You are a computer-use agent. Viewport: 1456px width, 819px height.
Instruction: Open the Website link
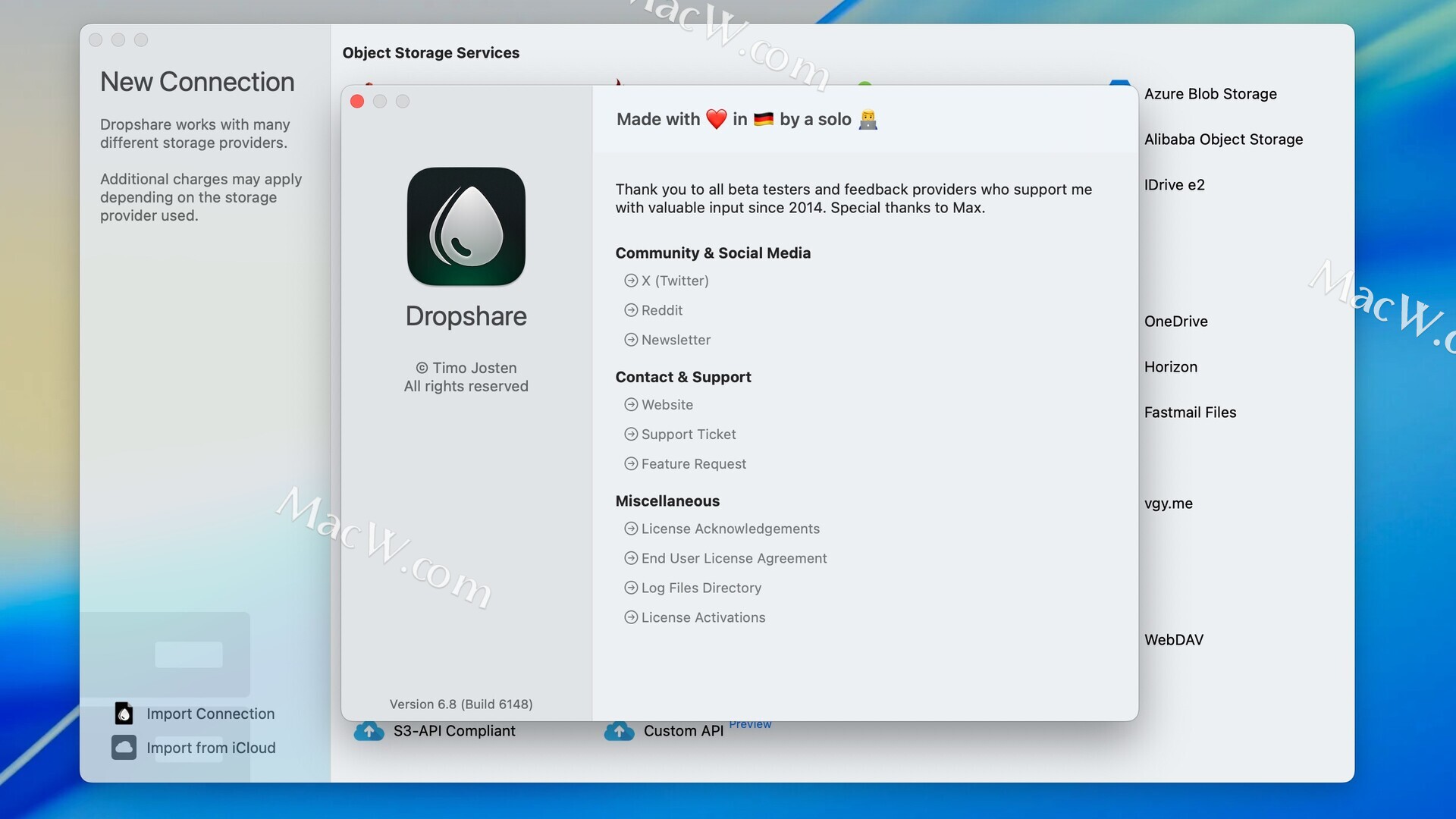[x=667, y=405]
